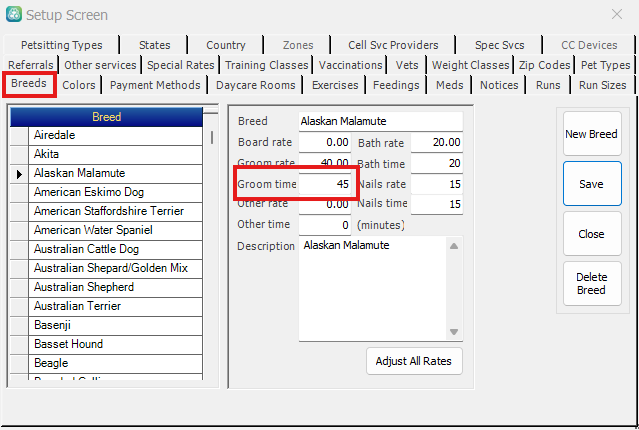Screen dimensions: 639x430
Task: Open the Country tab
Action: pos(226,45)
